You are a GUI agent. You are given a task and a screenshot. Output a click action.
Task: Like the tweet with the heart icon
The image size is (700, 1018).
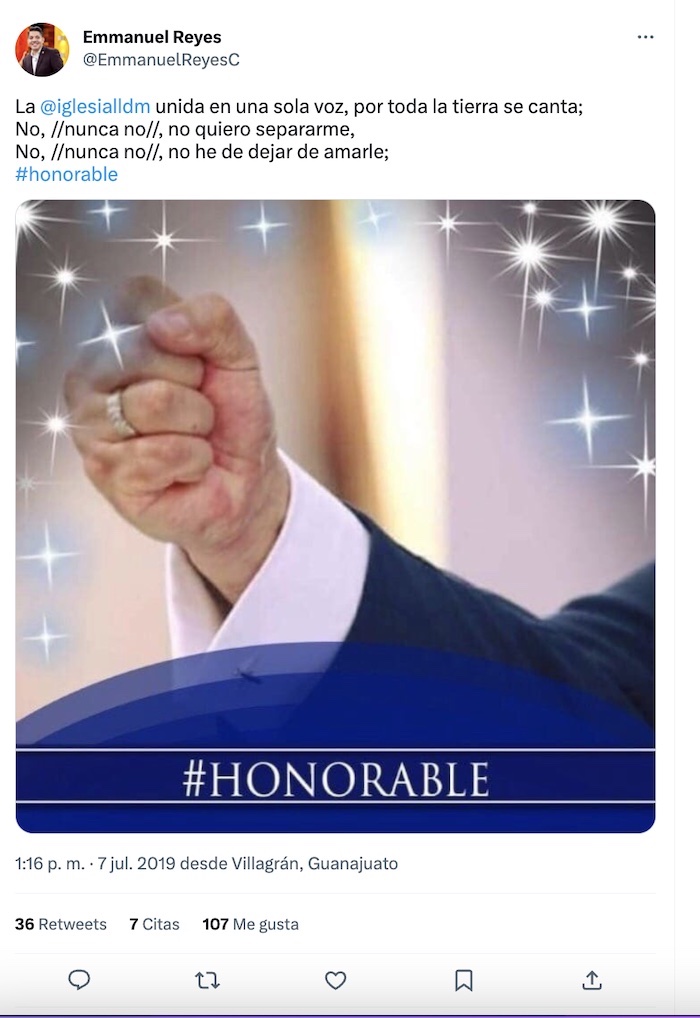coord(336,980)
